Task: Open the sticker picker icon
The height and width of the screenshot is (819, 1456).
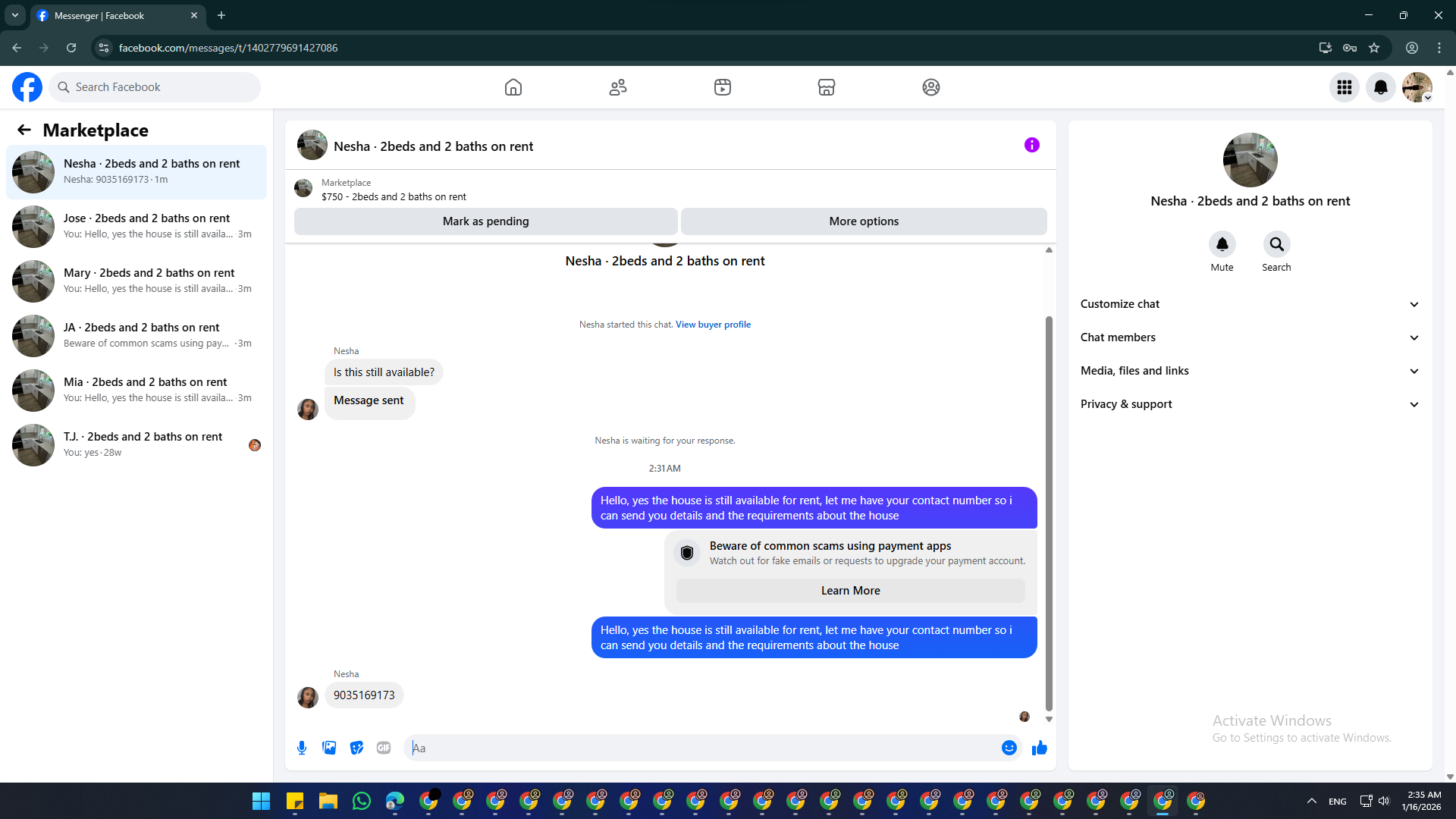Action: tap(356, 748)
